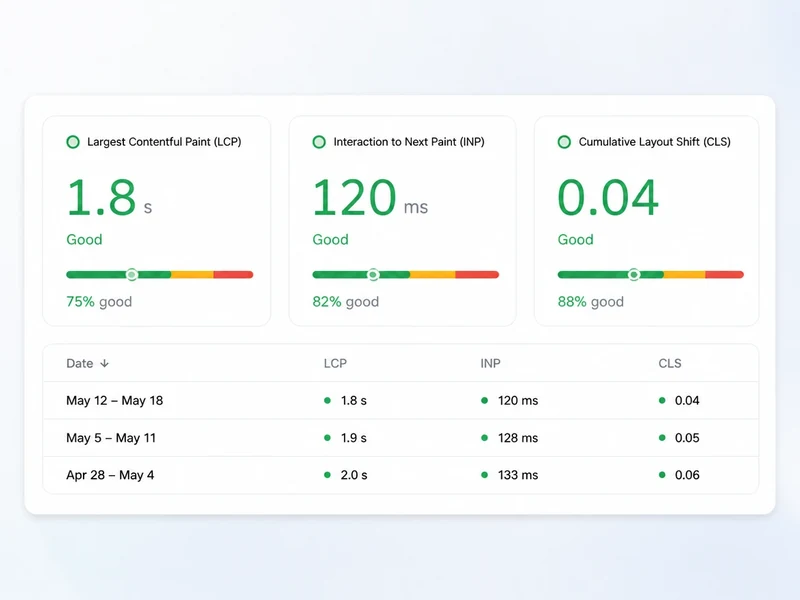Click the INP column header
Viewport: 800px width, 600px height.
490,363
